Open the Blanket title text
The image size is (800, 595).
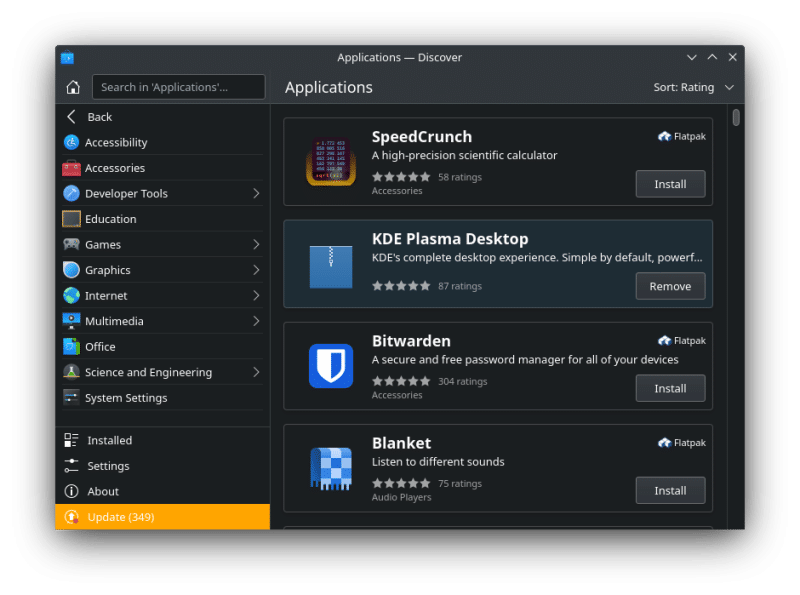(402, 443)
